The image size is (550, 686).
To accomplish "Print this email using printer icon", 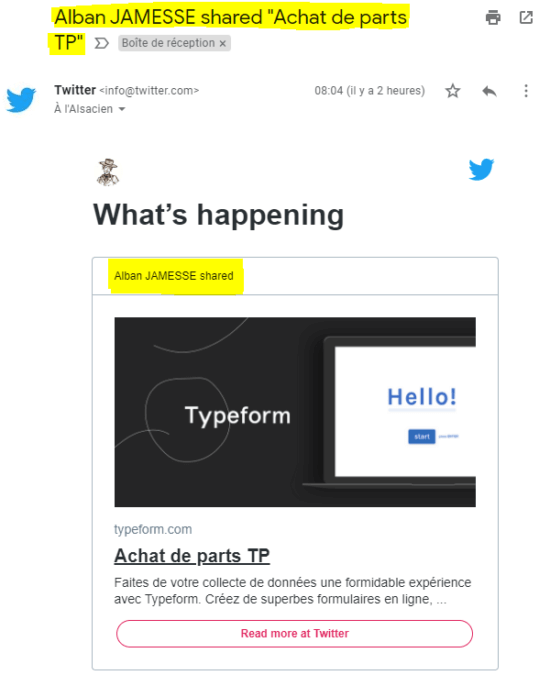I will (493, 18).
